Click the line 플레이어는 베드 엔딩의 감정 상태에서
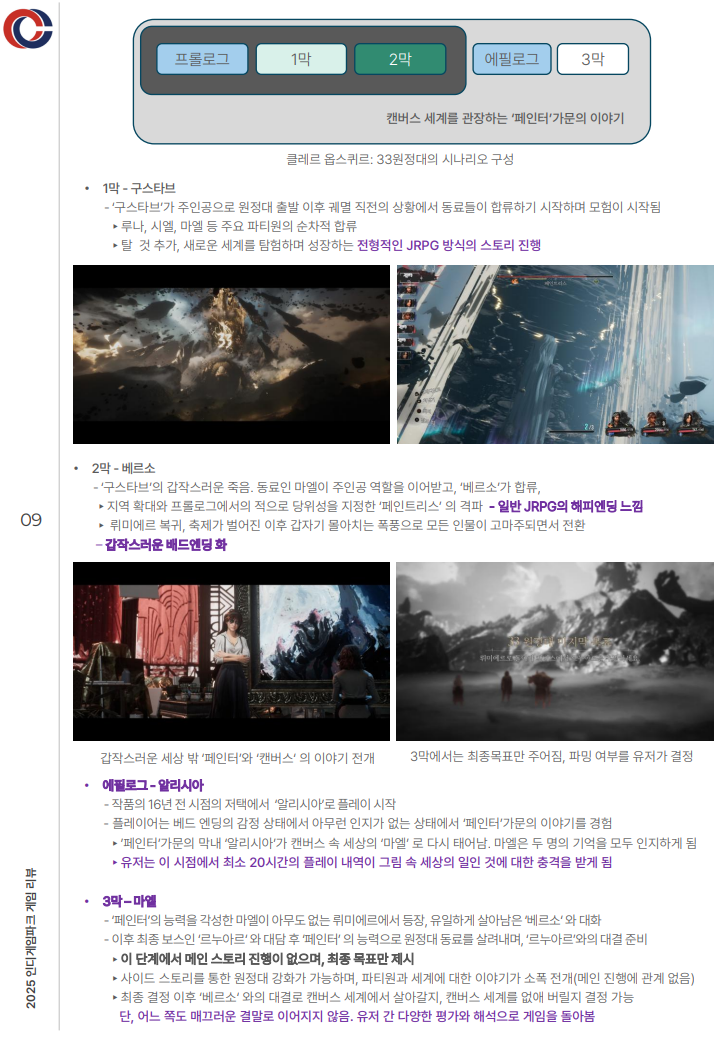The width and height of the screenshot is (720, 1040). 358,823
